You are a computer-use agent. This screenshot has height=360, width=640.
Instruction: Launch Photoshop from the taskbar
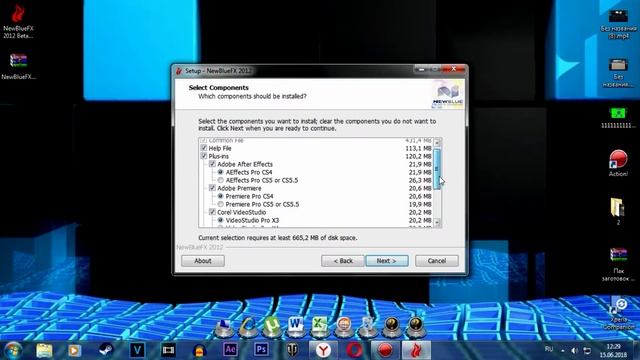point(261,350)
